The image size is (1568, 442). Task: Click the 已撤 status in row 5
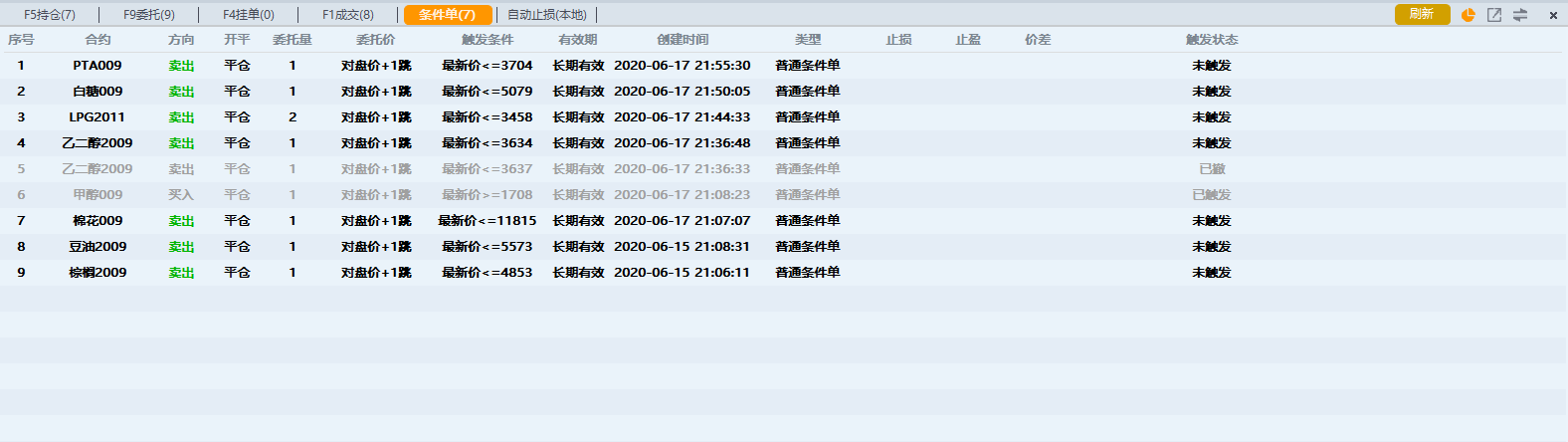point(1212,169)
